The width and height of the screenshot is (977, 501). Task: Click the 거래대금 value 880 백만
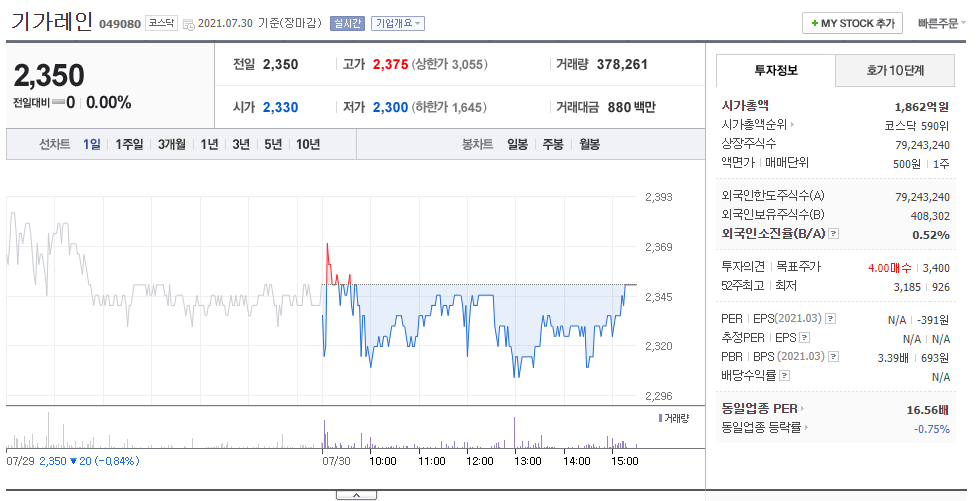pyautogui.click(x=632, y=107)
